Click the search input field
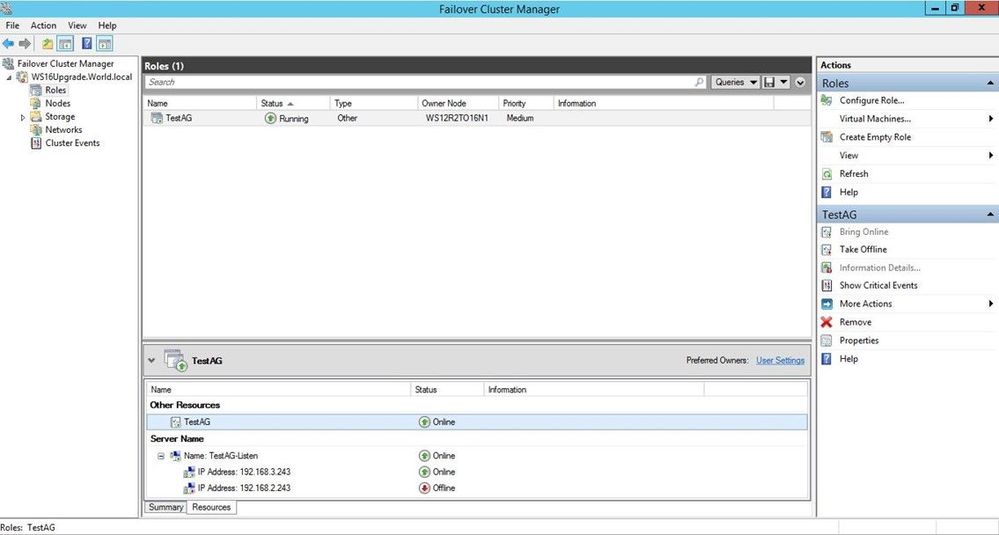This screenshot has height=535, width=999. pos(426,82)
